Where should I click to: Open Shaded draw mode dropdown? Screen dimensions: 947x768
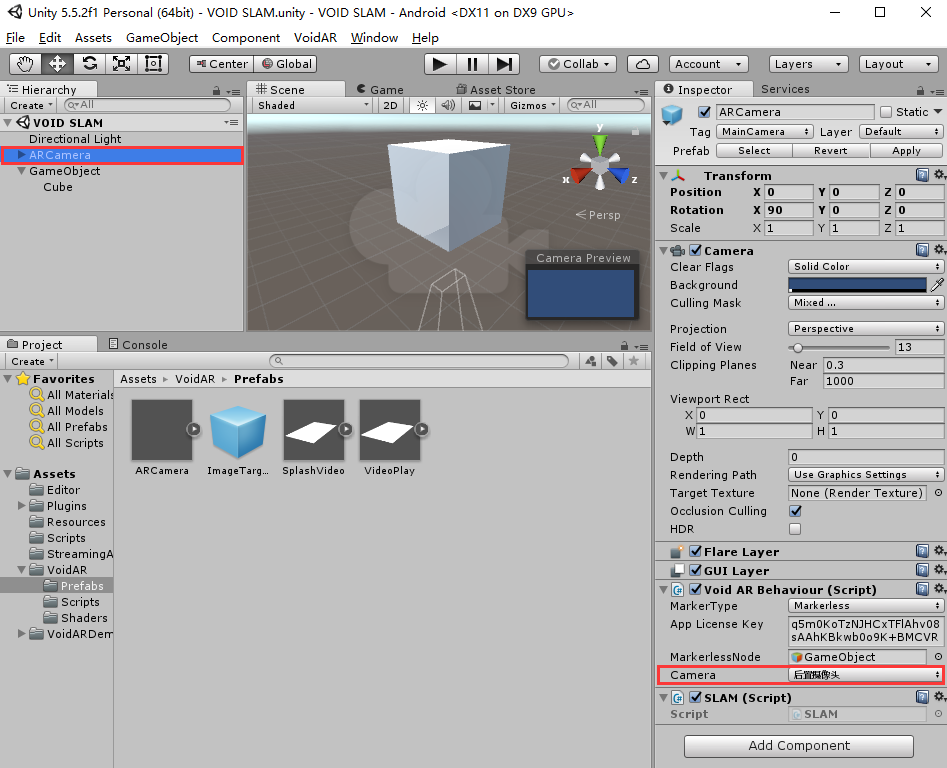313,106
